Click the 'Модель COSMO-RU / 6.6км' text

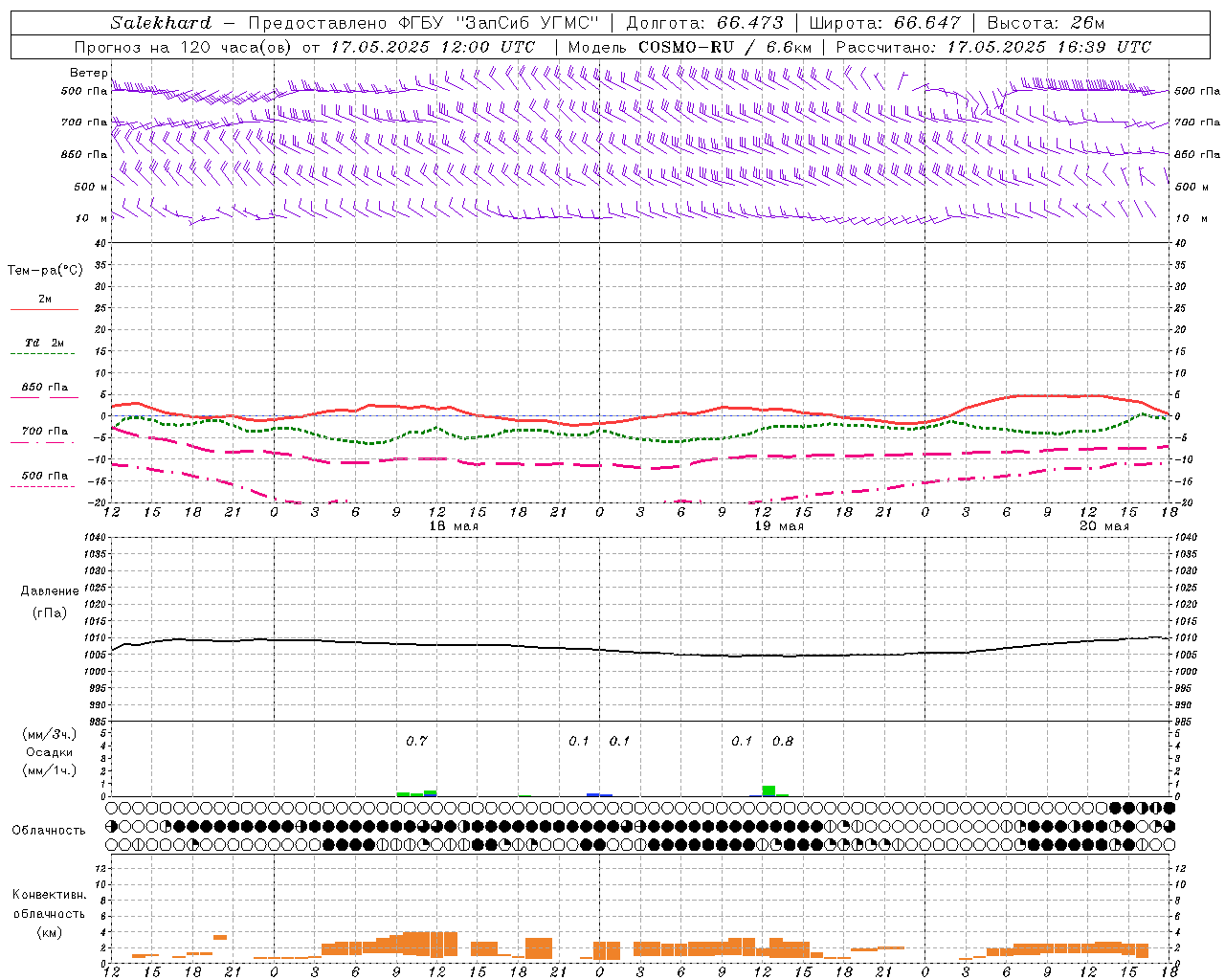690,47
